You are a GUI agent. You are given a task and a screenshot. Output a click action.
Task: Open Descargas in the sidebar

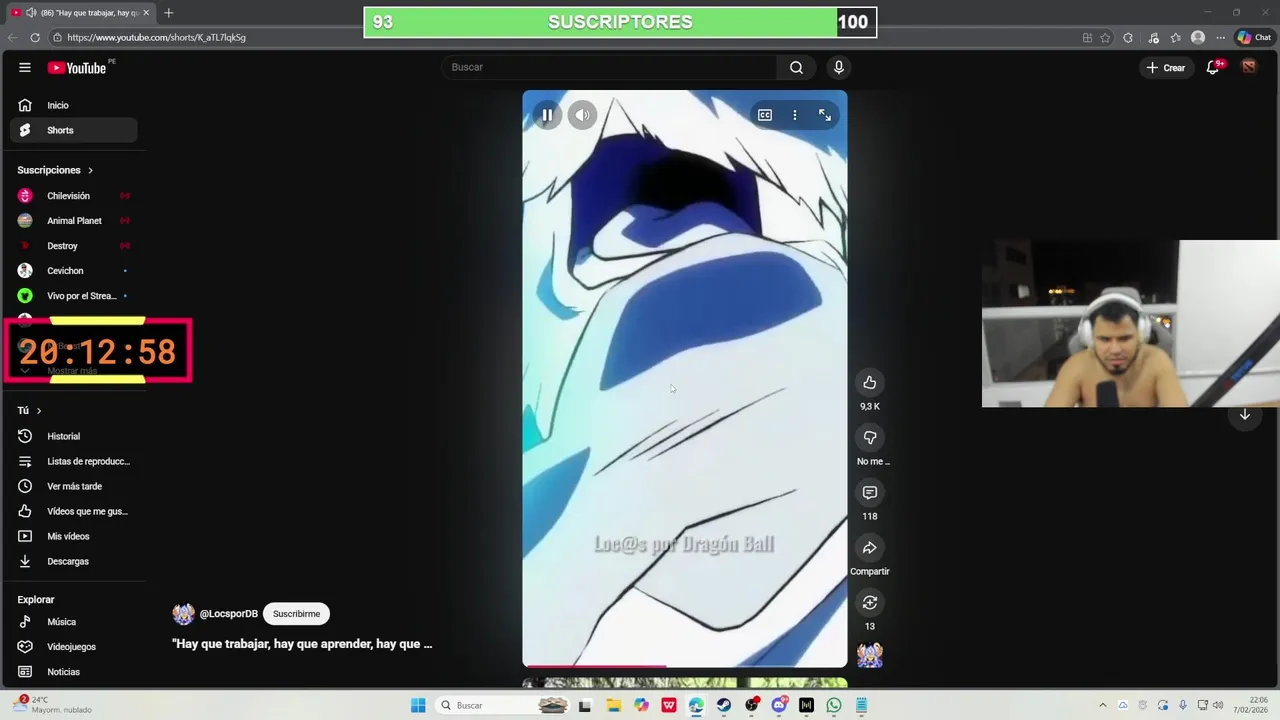click(x=74, y=561)
